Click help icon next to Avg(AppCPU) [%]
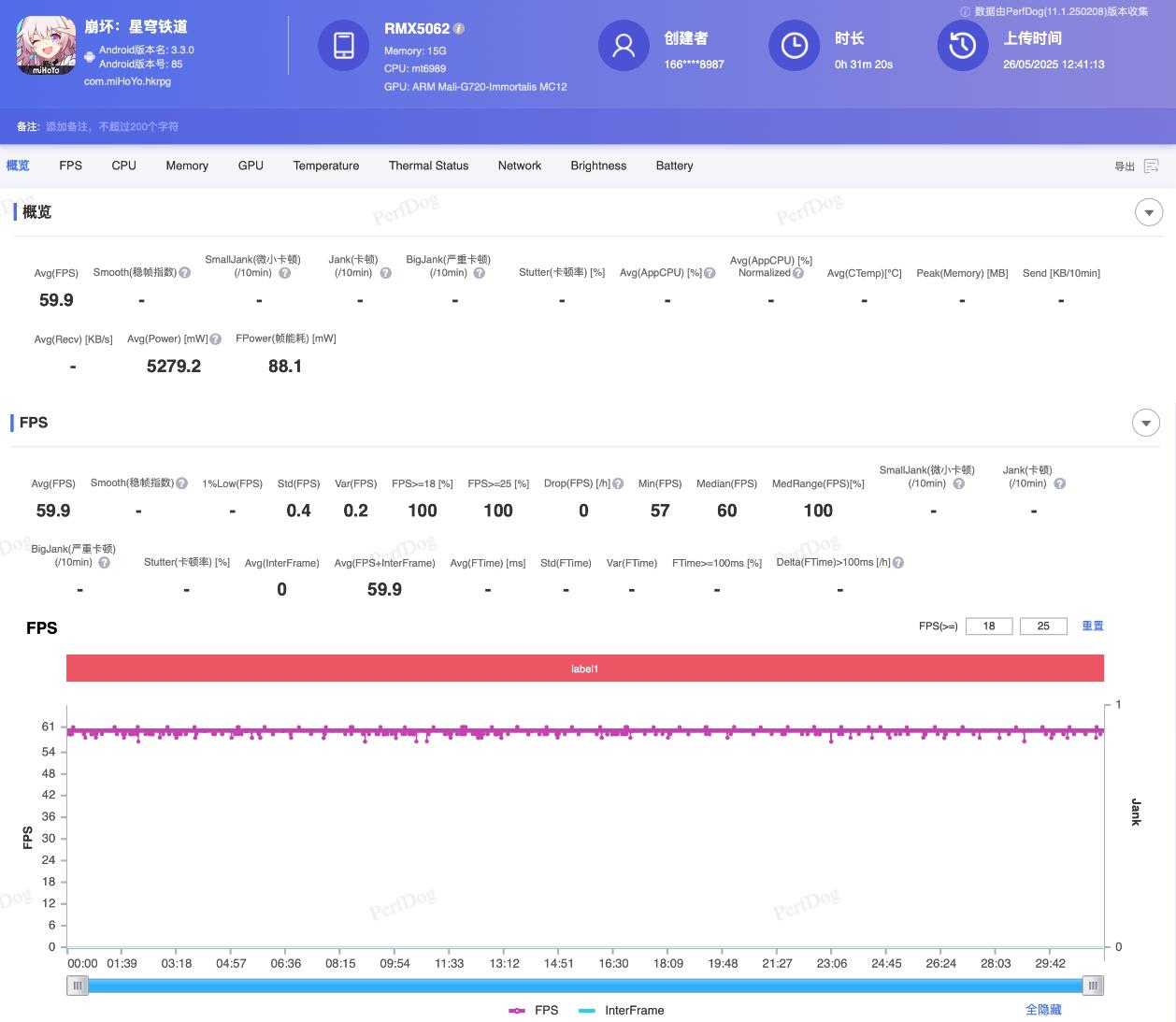The height and width of the screenshot is (1022, 1176). tap(710, 273)
